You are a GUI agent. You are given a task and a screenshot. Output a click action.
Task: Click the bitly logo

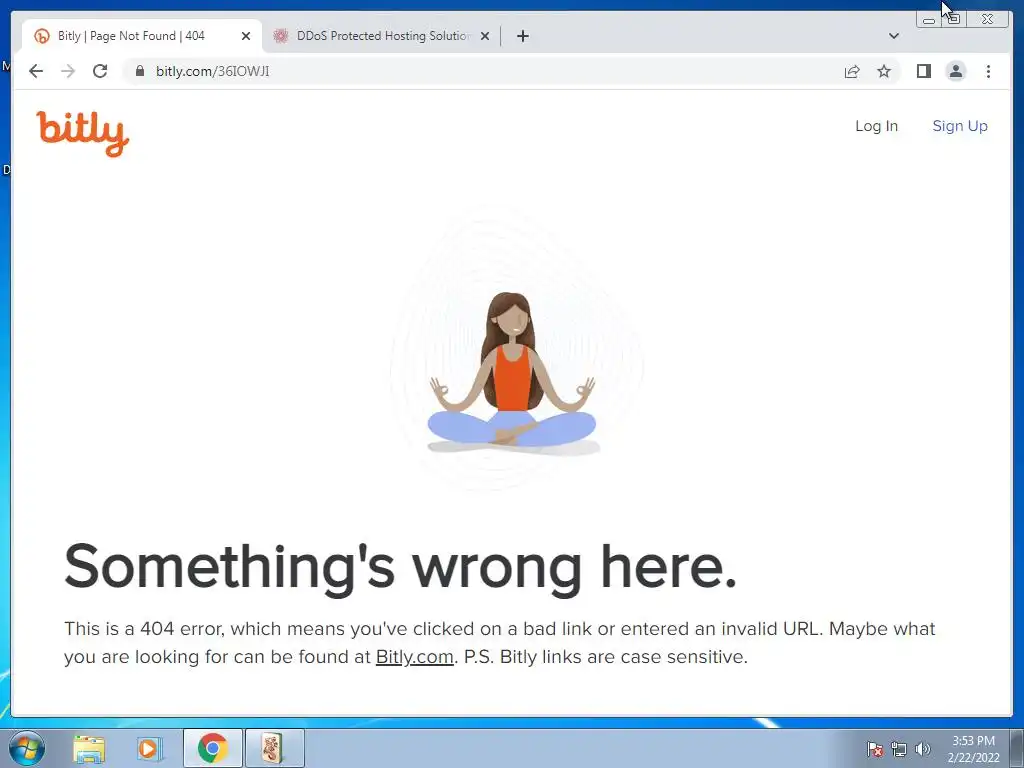[82, 133]
